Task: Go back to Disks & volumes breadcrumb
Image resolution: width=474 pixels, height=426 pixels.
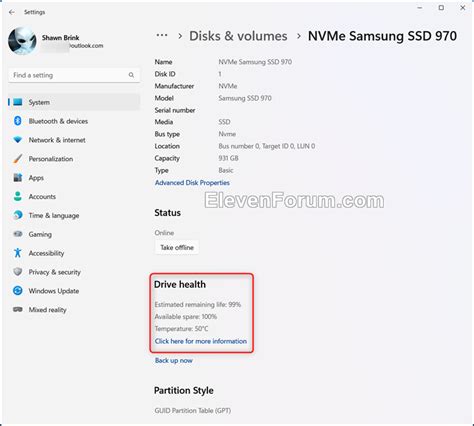Action: click(238, 36)
